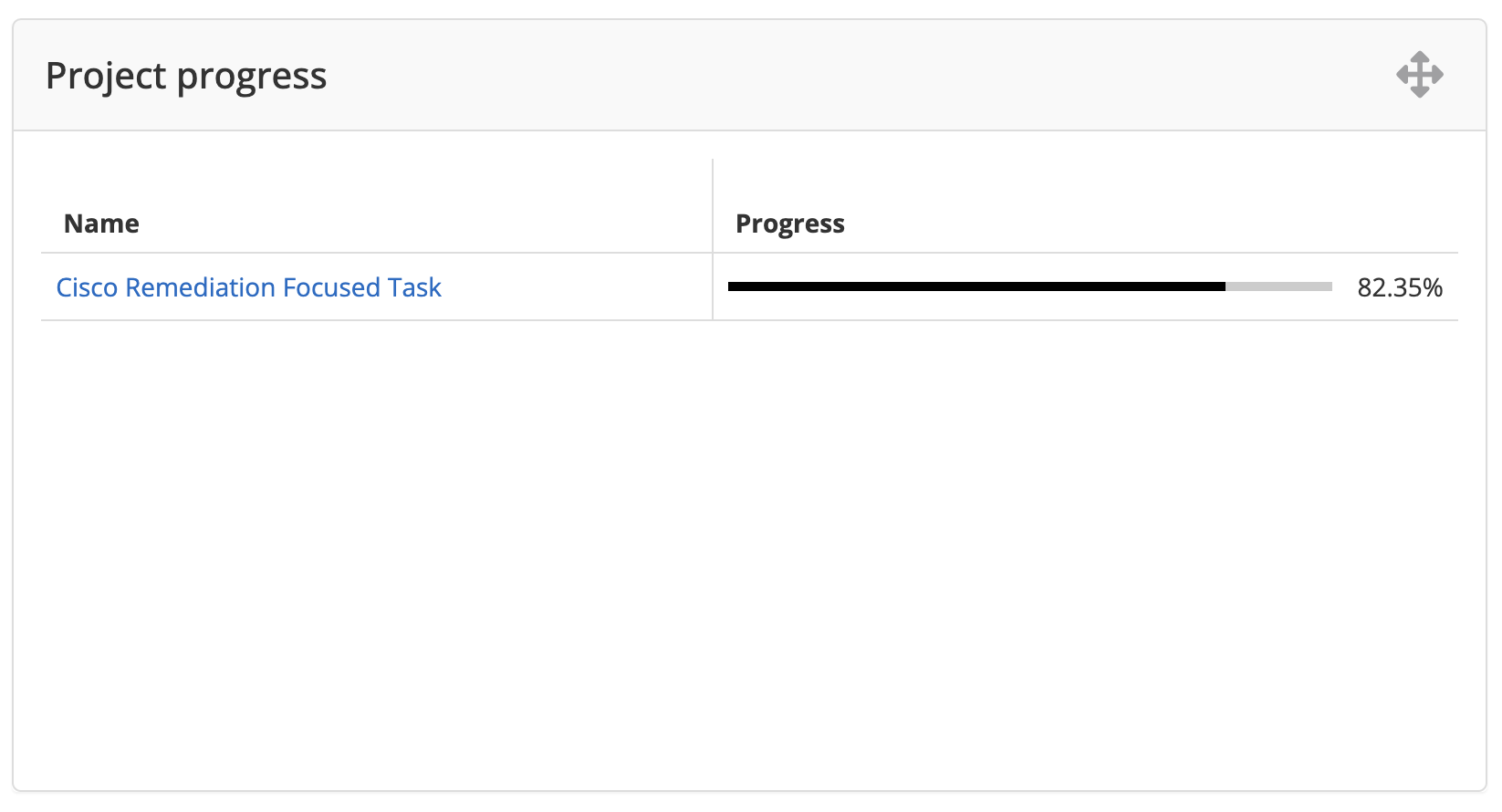Click the Name column header
The width and height of the screenshot is (1502, 812).
(x=101, y=224)
